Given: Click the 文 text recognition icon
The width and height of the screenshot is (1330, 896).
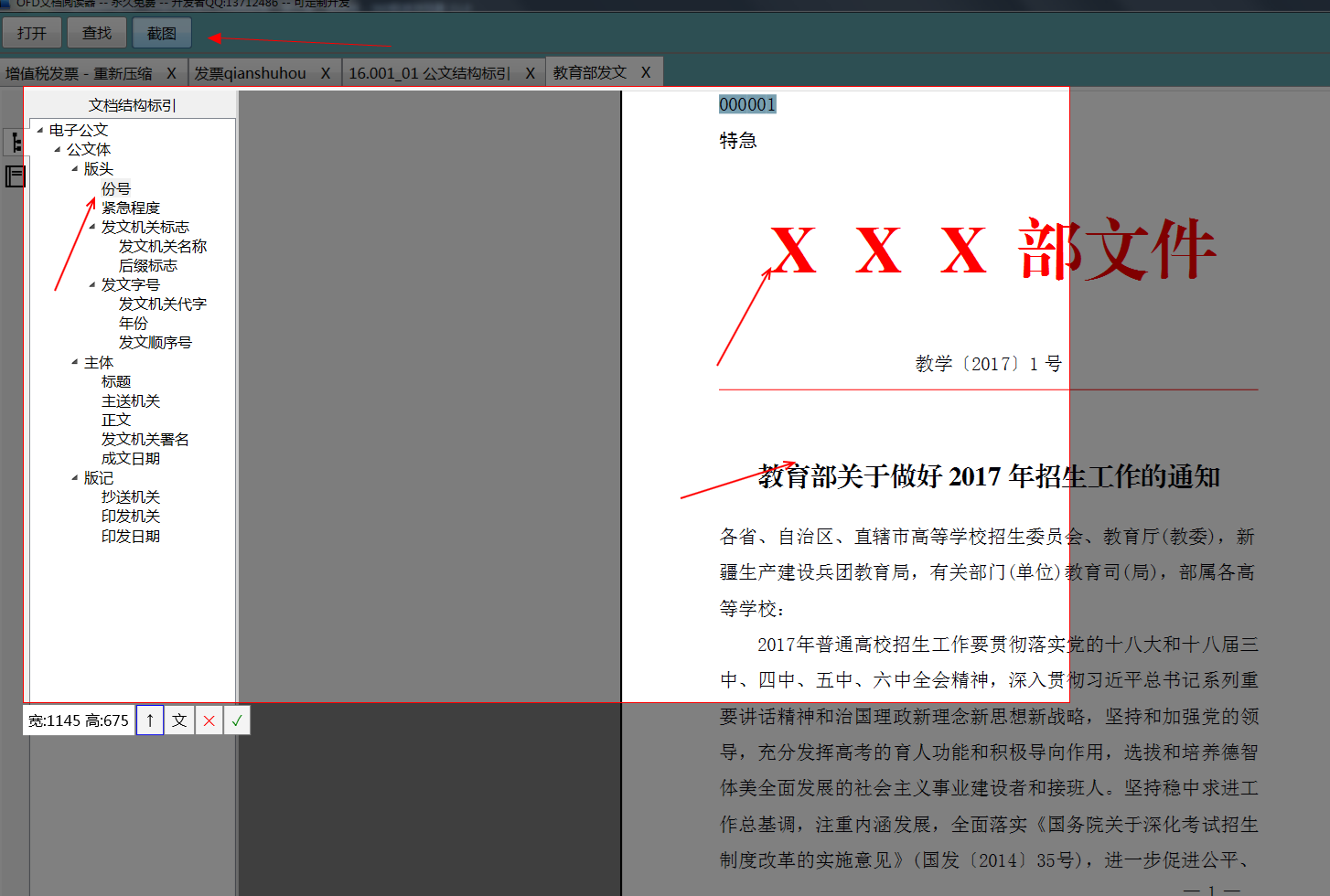Looking at the screenshot, I should click(179, 720).
